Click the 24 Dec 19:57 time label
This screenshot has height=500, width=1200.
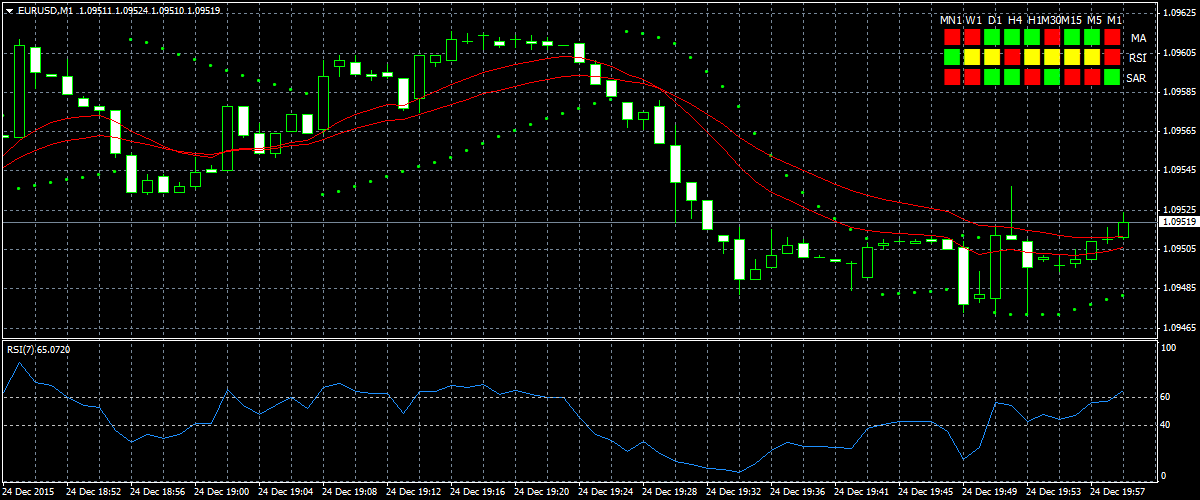pos(1118,492)
